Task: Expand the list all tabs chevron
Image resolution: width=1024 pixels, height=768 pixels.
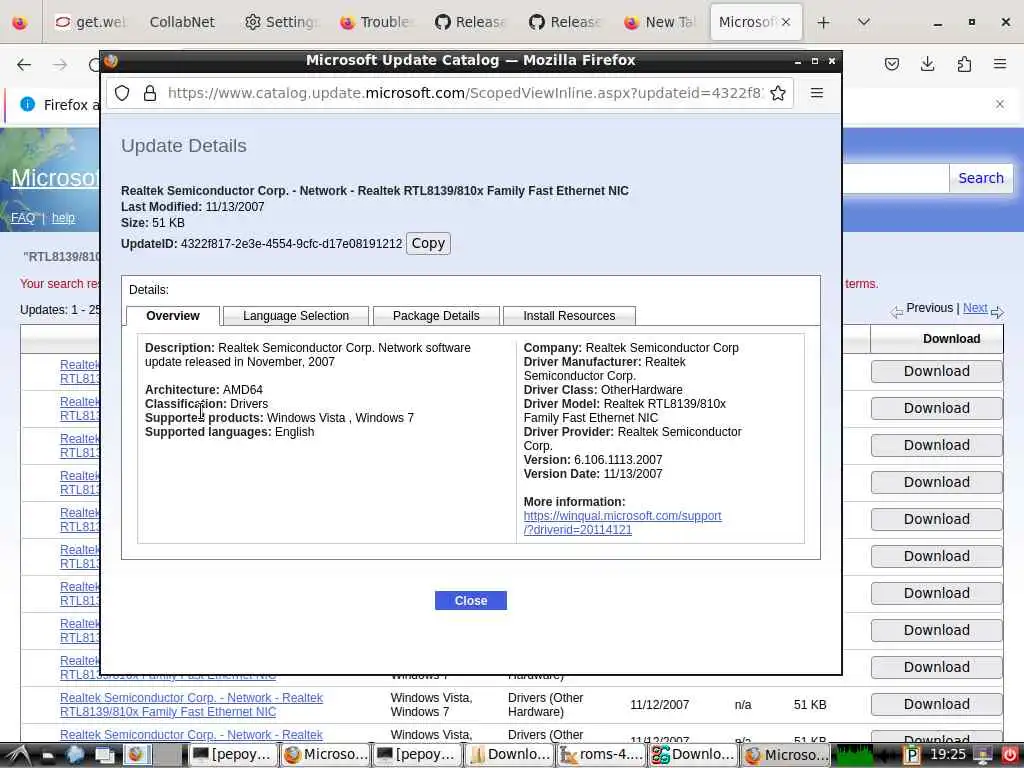Action: pyautogui.click(x=863, y=22)
